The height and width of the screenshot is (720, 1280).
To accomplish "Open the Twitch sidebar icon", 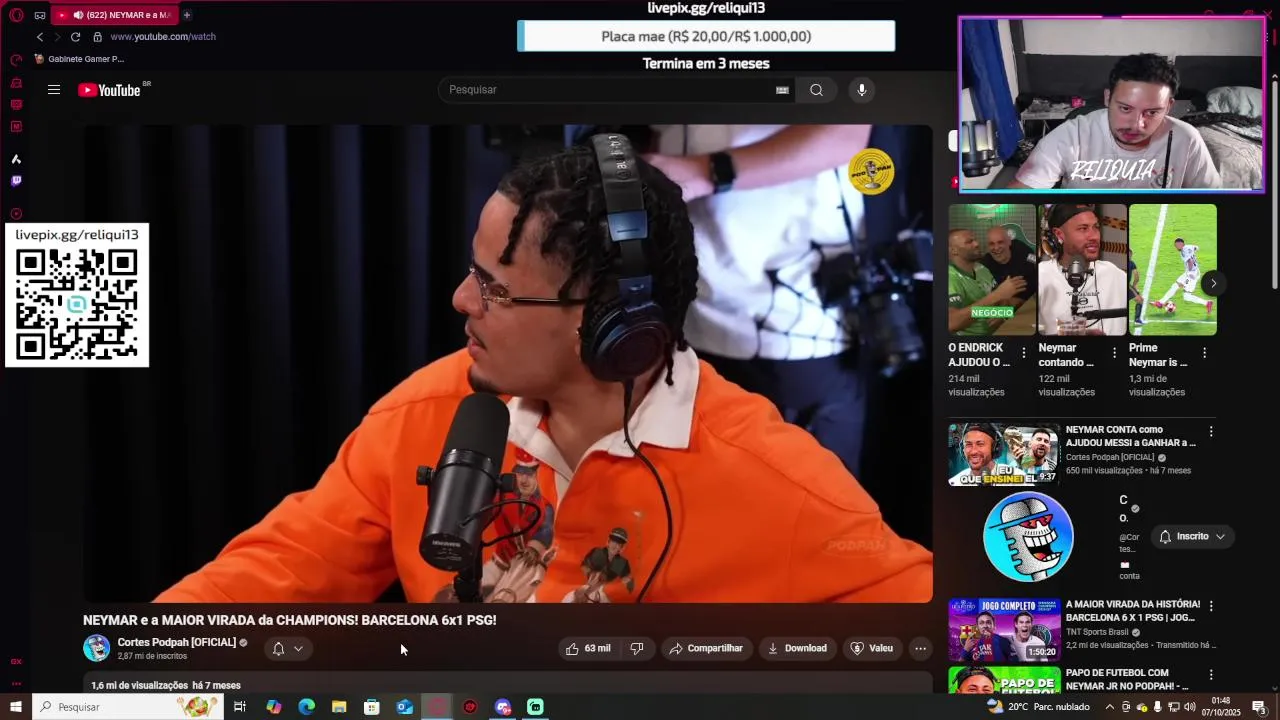I will [16, 181].
